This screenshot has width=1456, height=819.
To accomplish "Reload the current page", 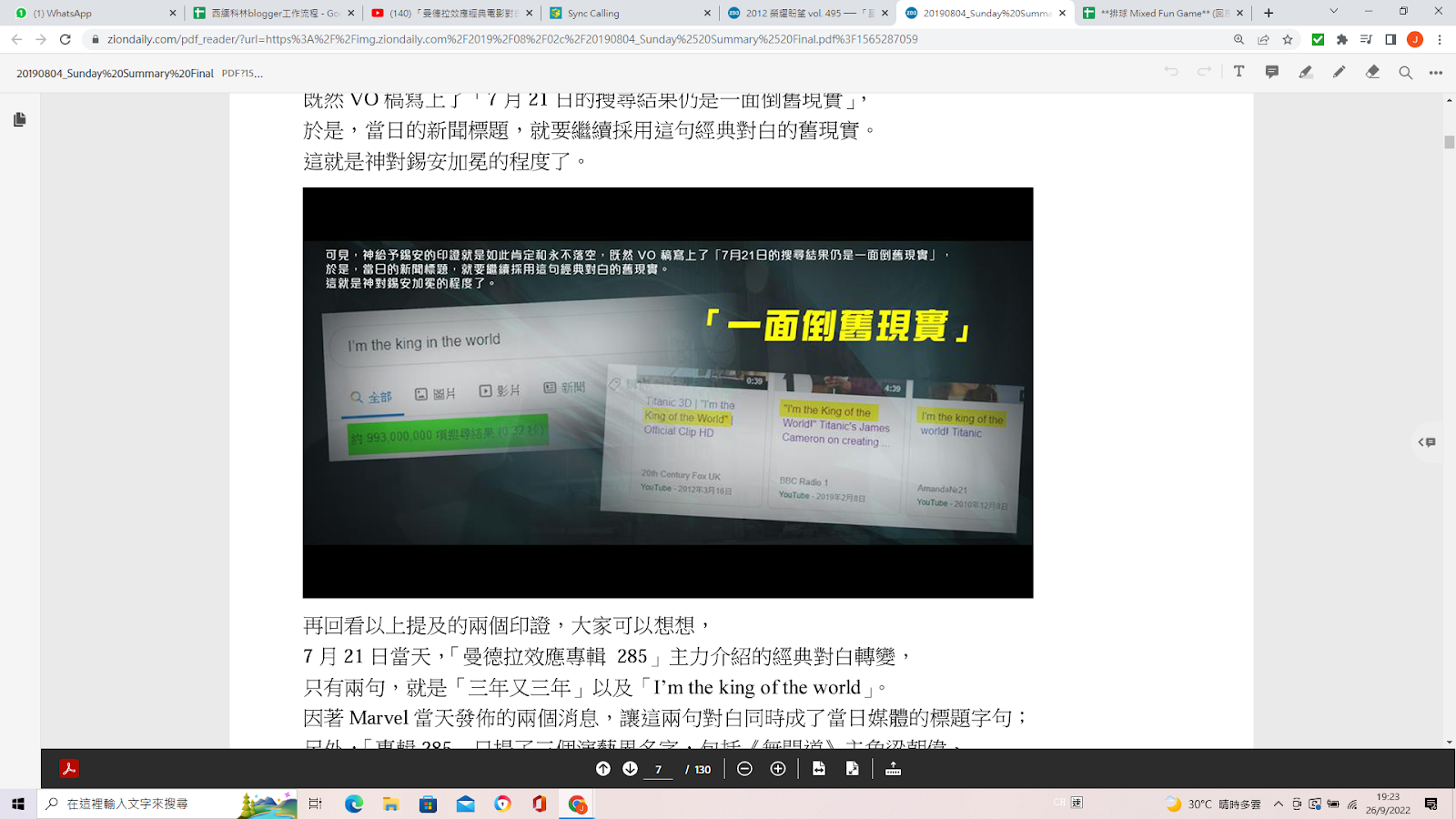I will point(65,39).
